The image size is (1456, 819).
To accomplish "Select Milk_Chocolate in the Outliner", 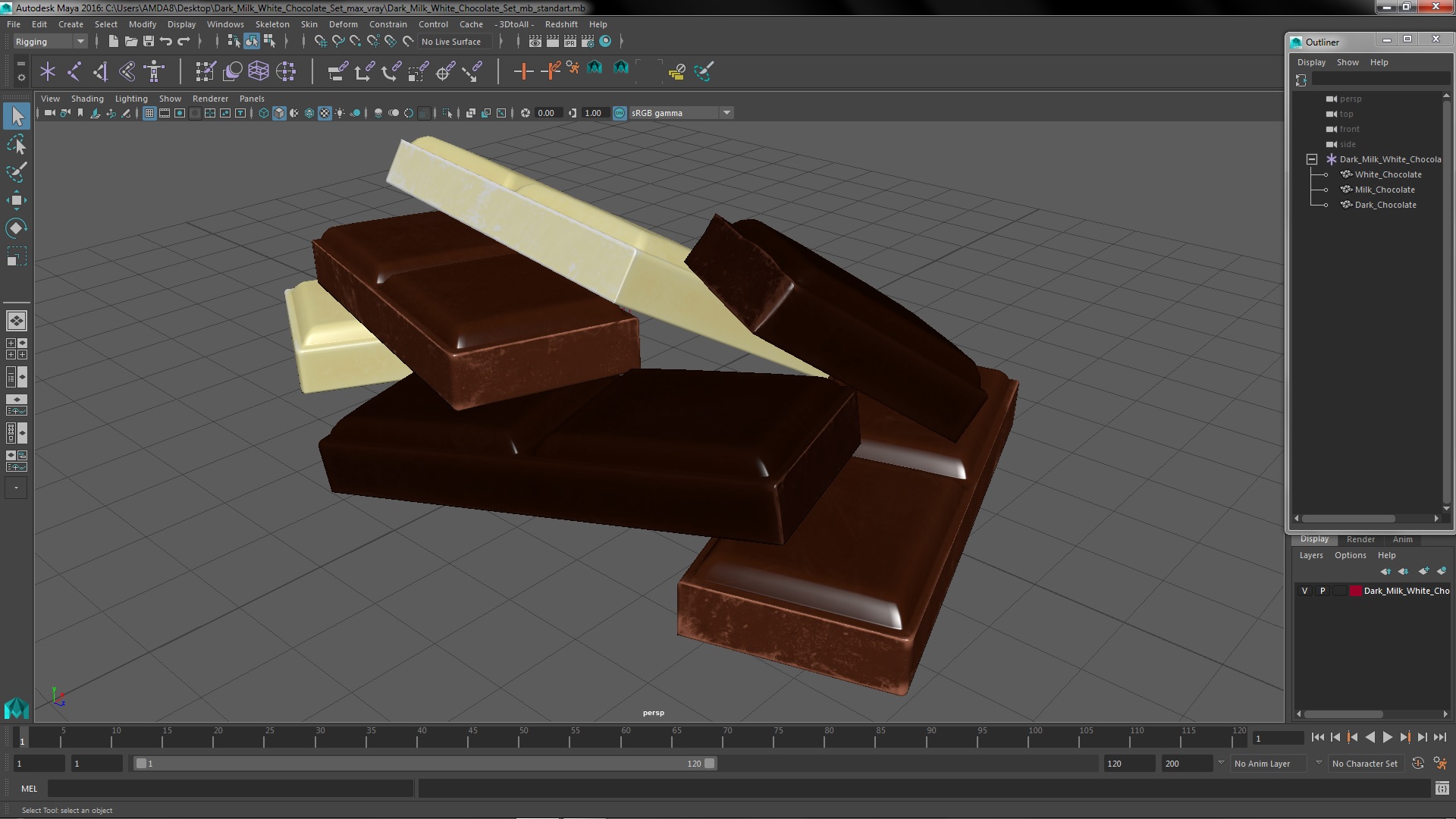I will [1384, 190].
